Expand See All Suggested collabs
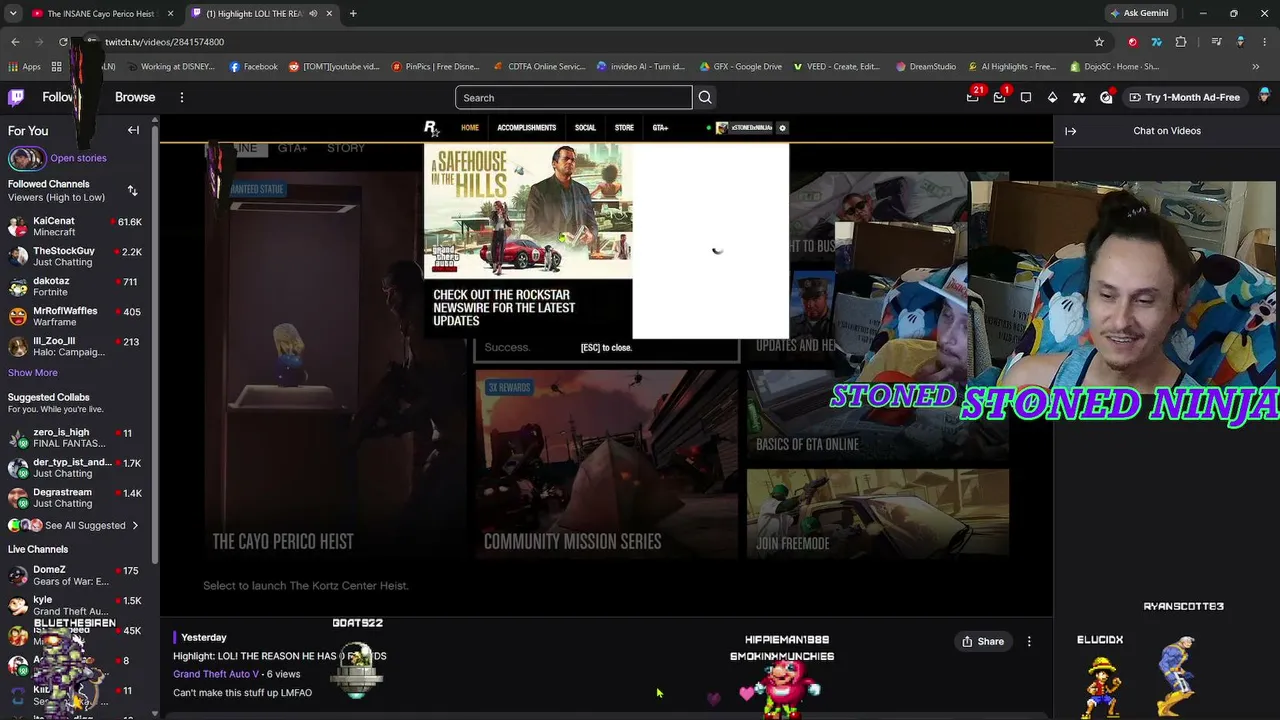Screen dimensions: 1280x720 point(85,525)
